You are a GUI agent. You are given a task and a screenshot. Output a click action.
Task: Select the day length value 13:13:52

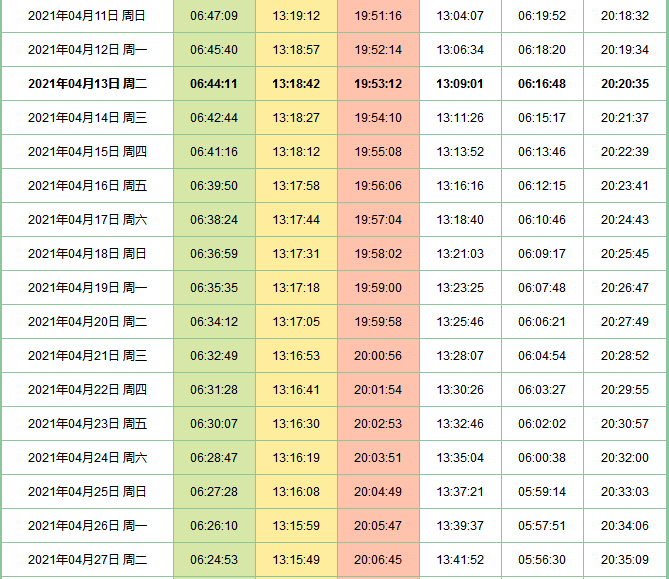point(460,152)
